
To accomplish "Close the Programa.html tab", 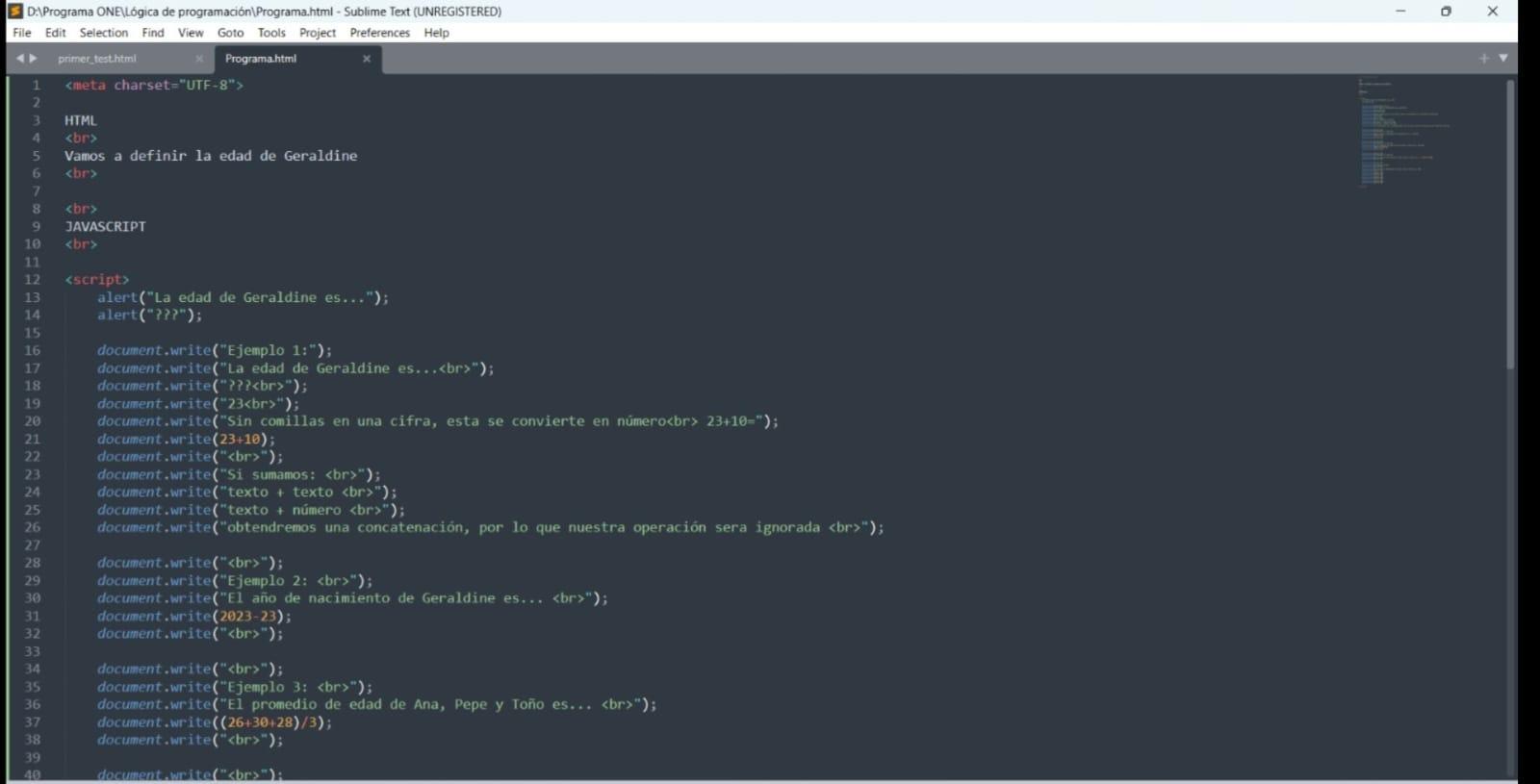I will click(367, 59).
